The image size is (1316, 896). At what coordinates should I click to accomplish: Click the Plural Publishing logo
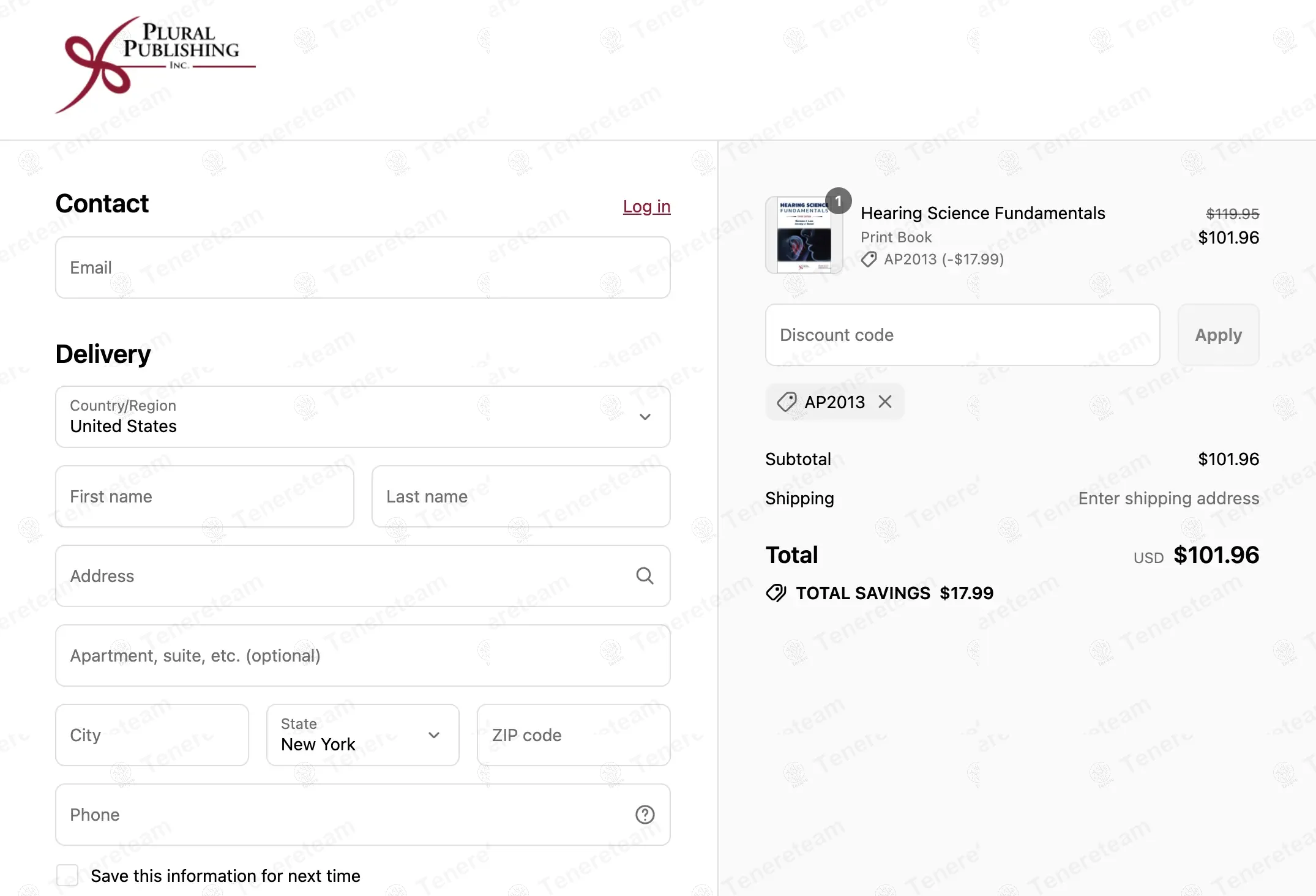[155, 64]
